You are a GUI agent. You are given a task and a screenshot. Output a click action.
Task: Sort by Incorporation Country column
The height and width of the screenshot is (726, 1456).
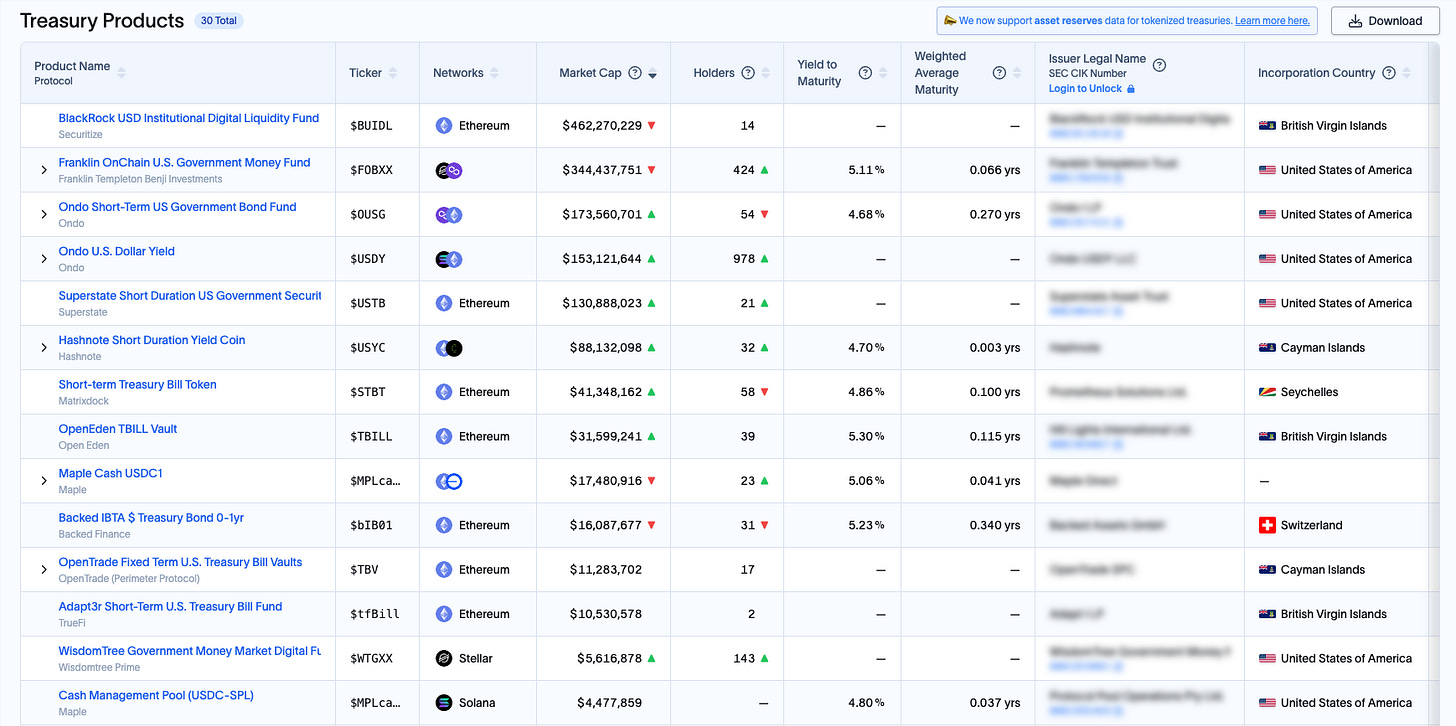click(x=1407, y=73)
